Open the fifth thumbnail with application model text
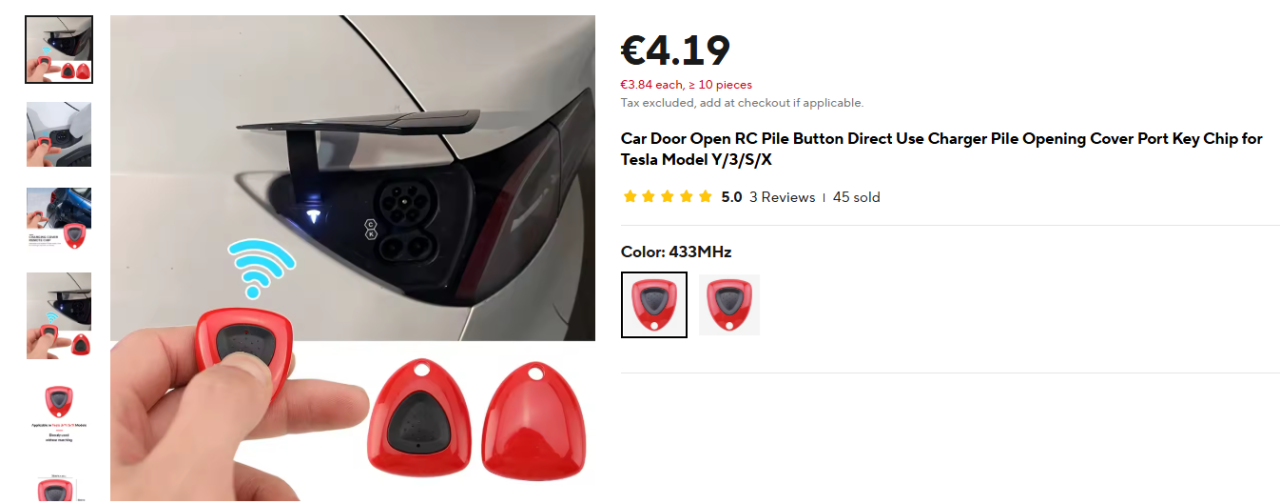 point(59,411)
